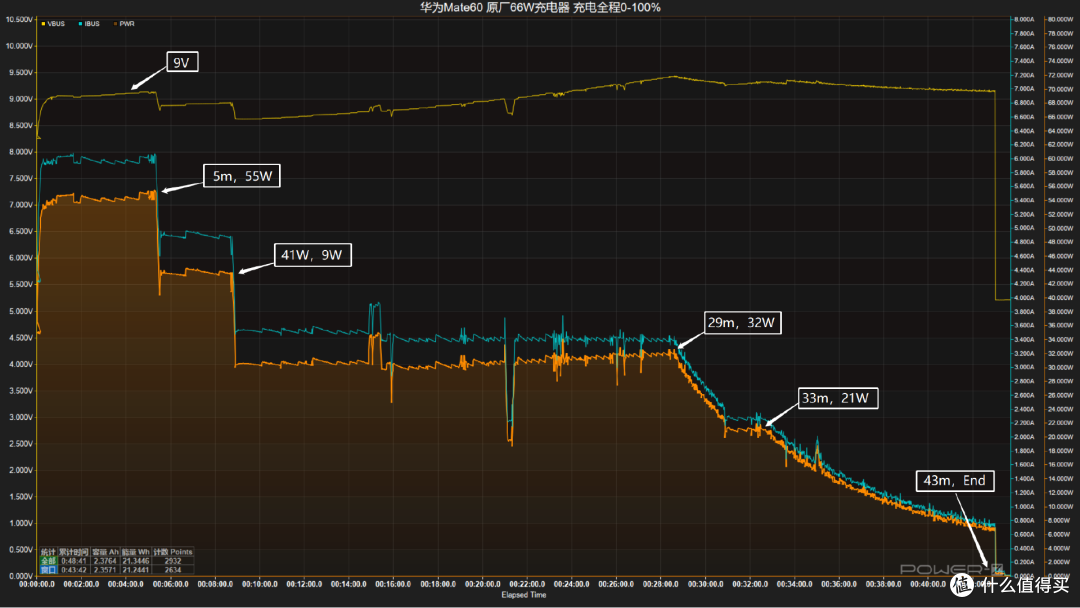The image size is (1080, 608).
Task: Click the 00:10:00.0 time axis tick
Action: 260,584
